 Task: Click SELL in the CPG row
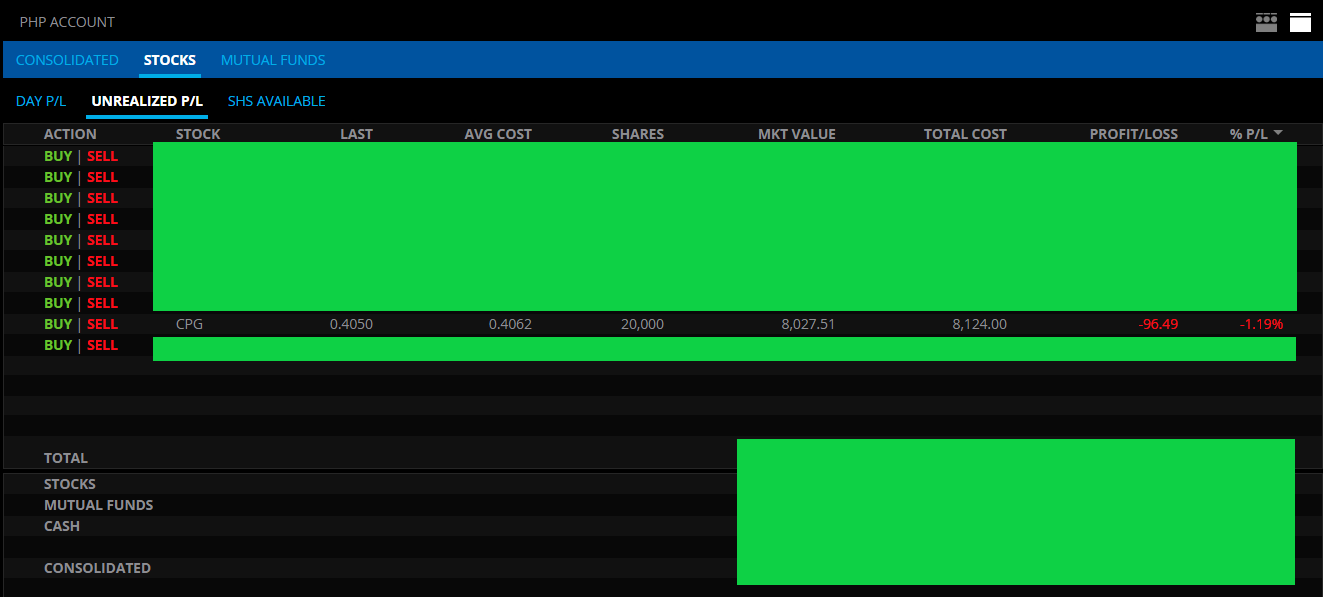tap(102, 324)
